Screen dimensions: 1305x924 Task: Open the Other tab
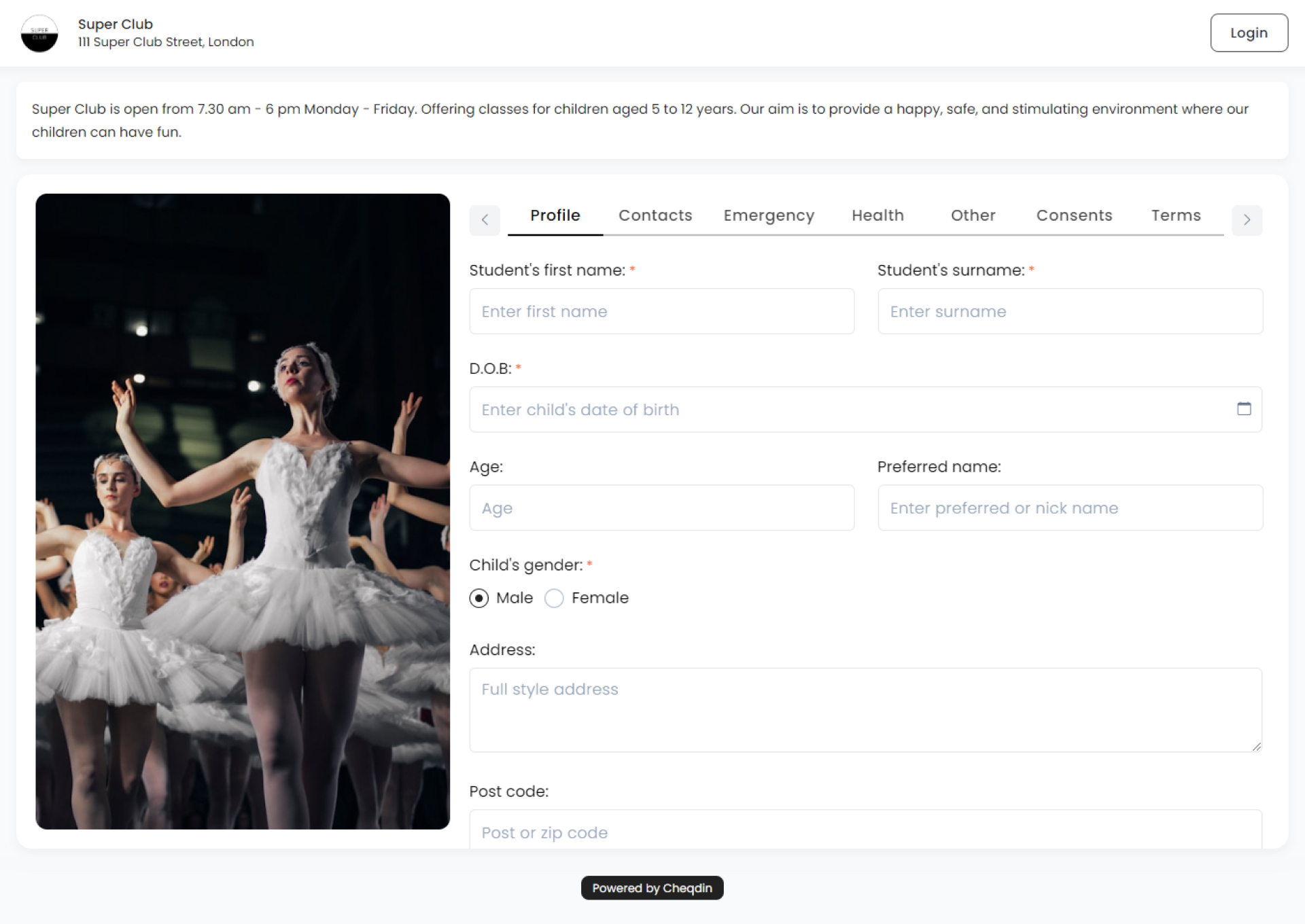tap(973, 215)
